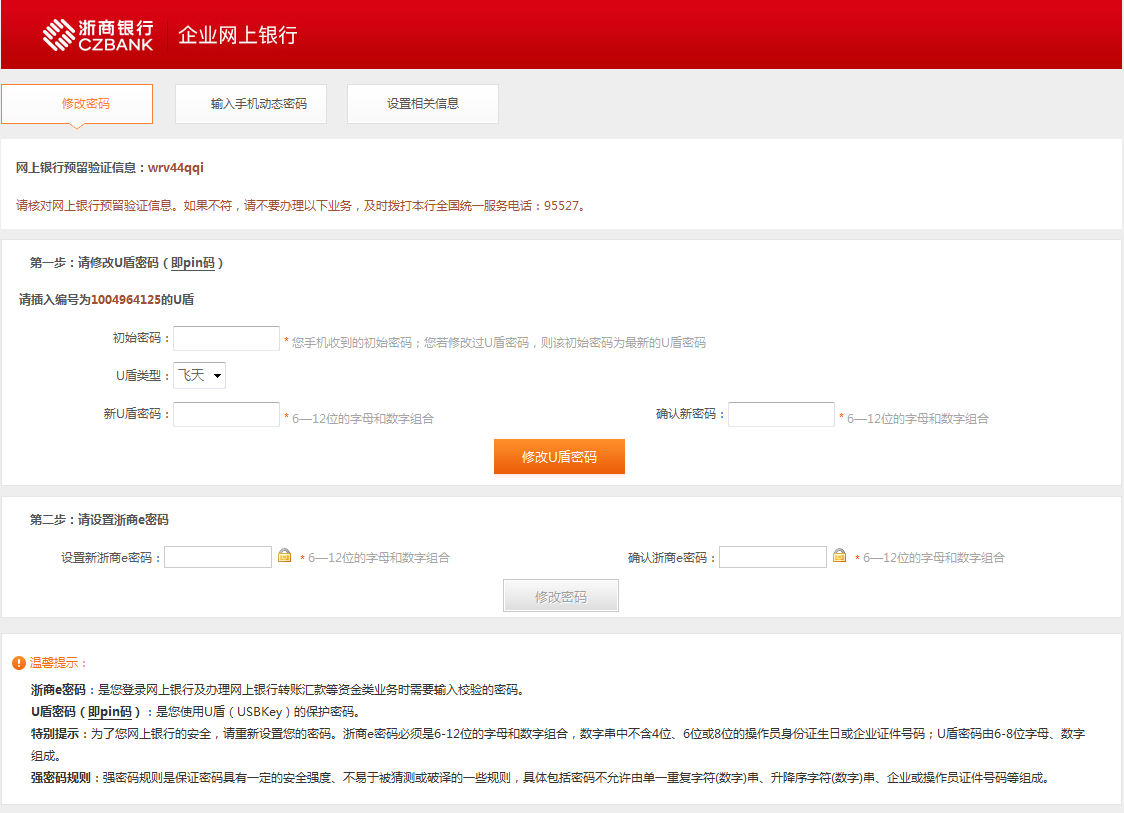The width and height of the screenshot is (1124, 813).
Task: Switch to the 修改密码 tab
Action: (77, 104)
